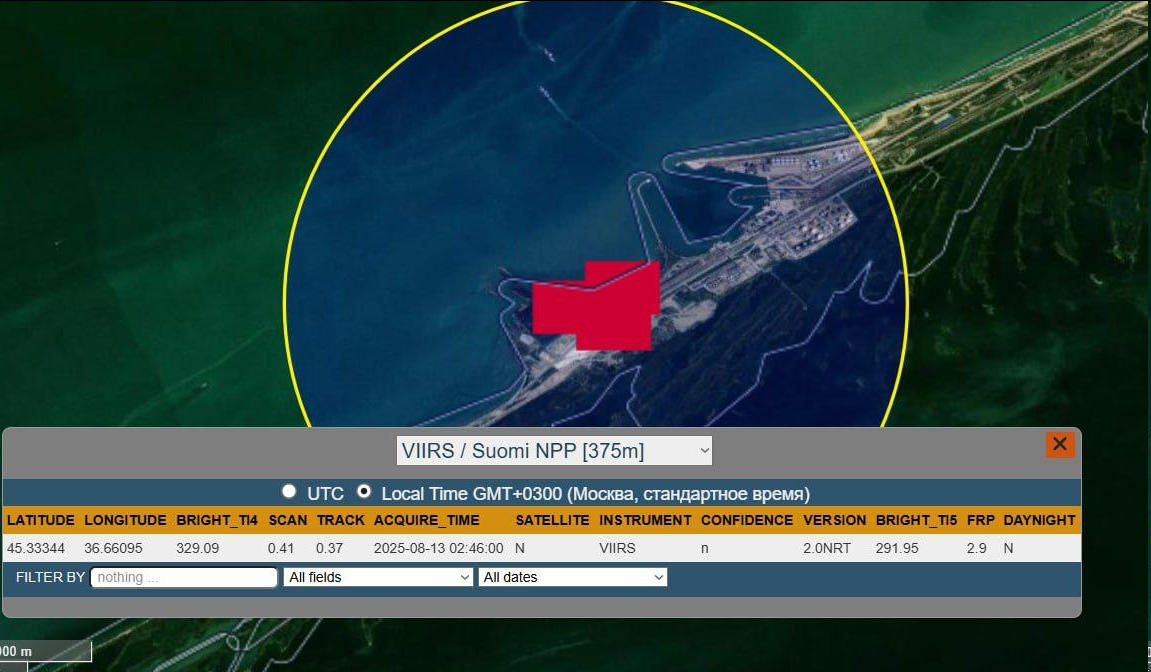The image size is (1151, 672).
Task: Open the VIIRS / Suomi NPP [375m] dropdown
Action: click(x=554, y=450)
